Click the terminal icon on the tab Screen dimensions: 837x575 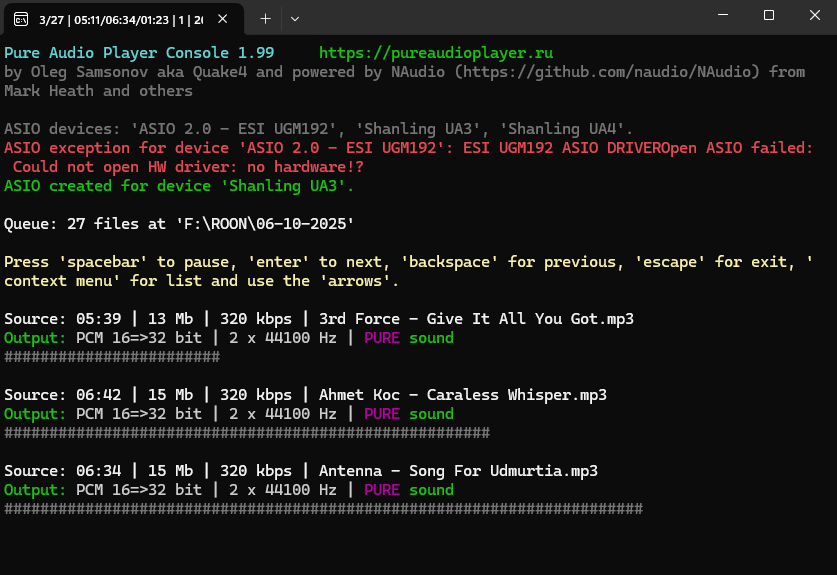(21, 19)
